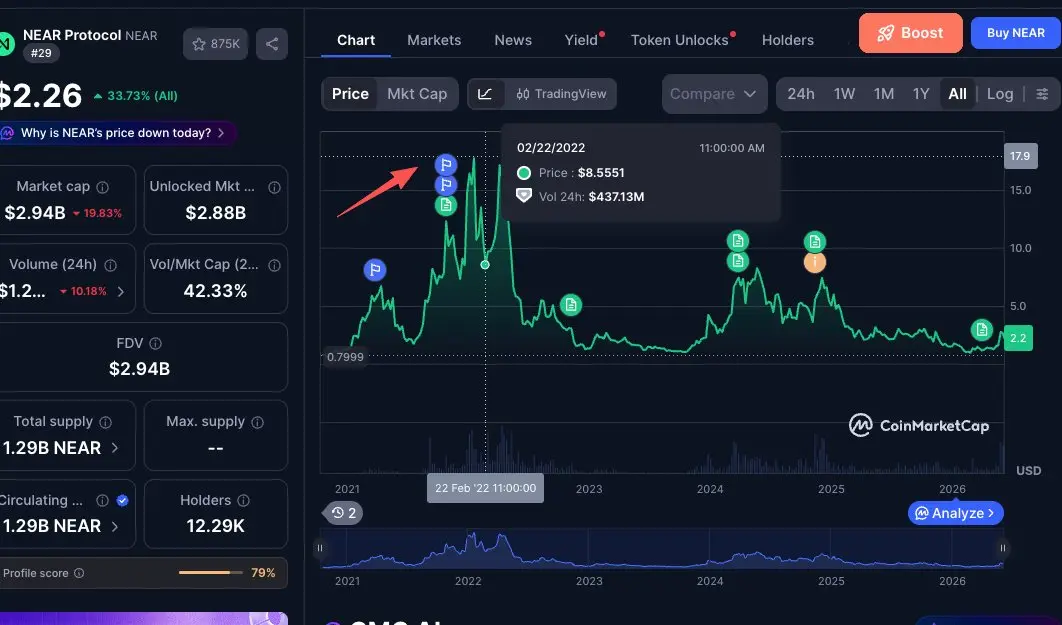The width and height of the screenshot is (1062, 625).
Task: Add NEAR to watchlist star button
Action: pos(215,44)
